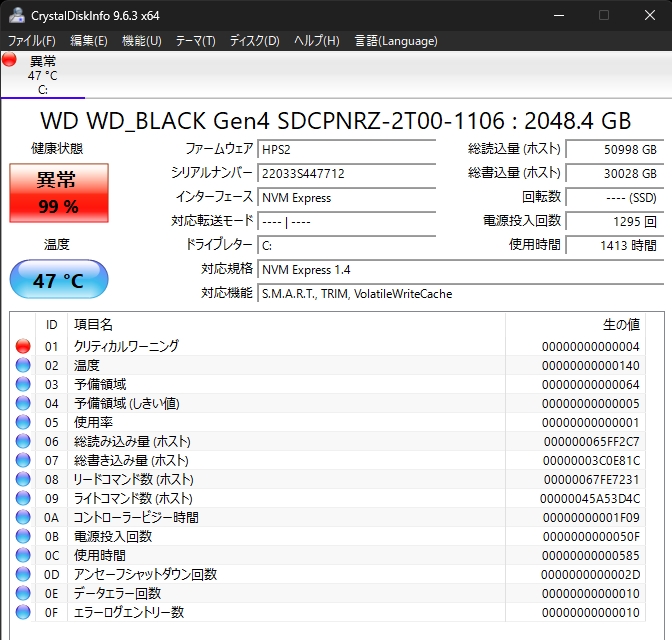The image size is (672, 640).
Task: Click the firmware field HPS2
Action: 346,150
